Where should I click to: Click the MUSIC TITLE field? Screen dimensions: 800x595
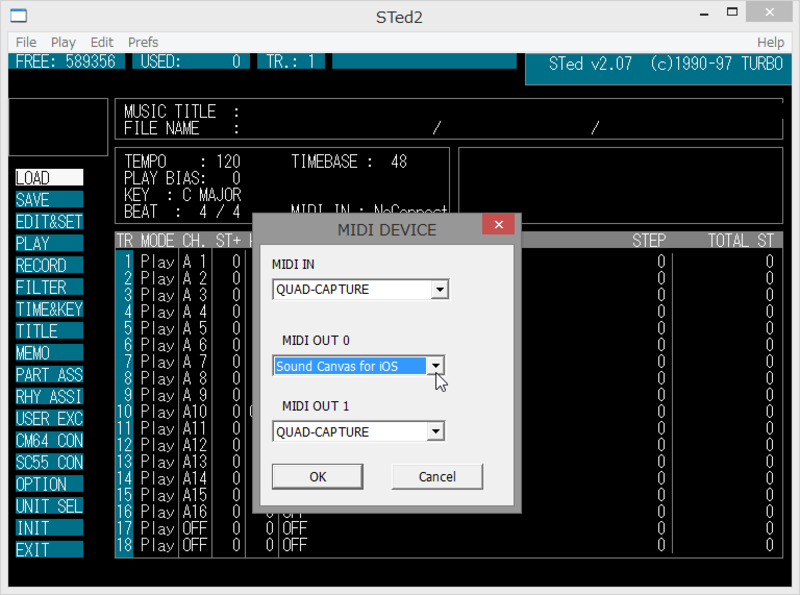pos(508,111)
